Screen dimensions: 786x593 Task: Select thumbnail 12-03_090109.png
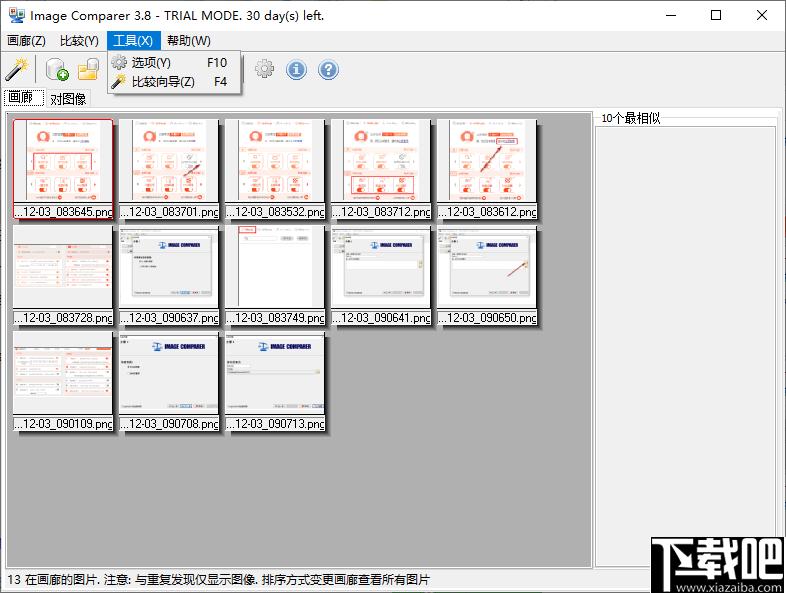pos(63,374)
